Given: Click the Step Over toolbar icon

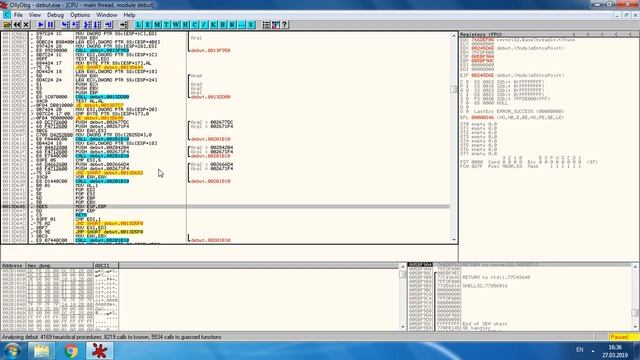Looking at the screenshot, I should tap(76, 25).
